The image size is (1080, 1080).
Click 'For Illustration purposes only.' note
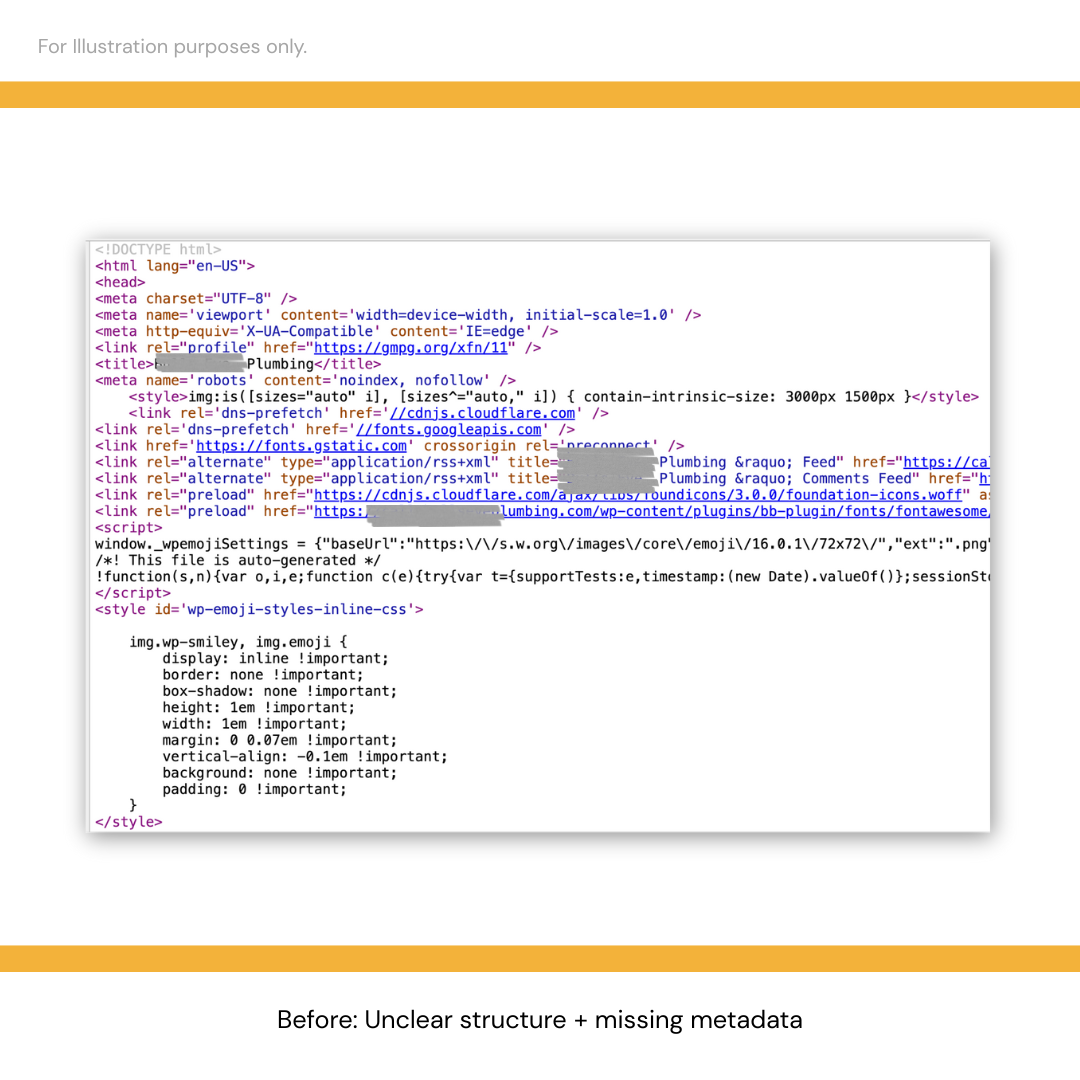coord(172,47)
